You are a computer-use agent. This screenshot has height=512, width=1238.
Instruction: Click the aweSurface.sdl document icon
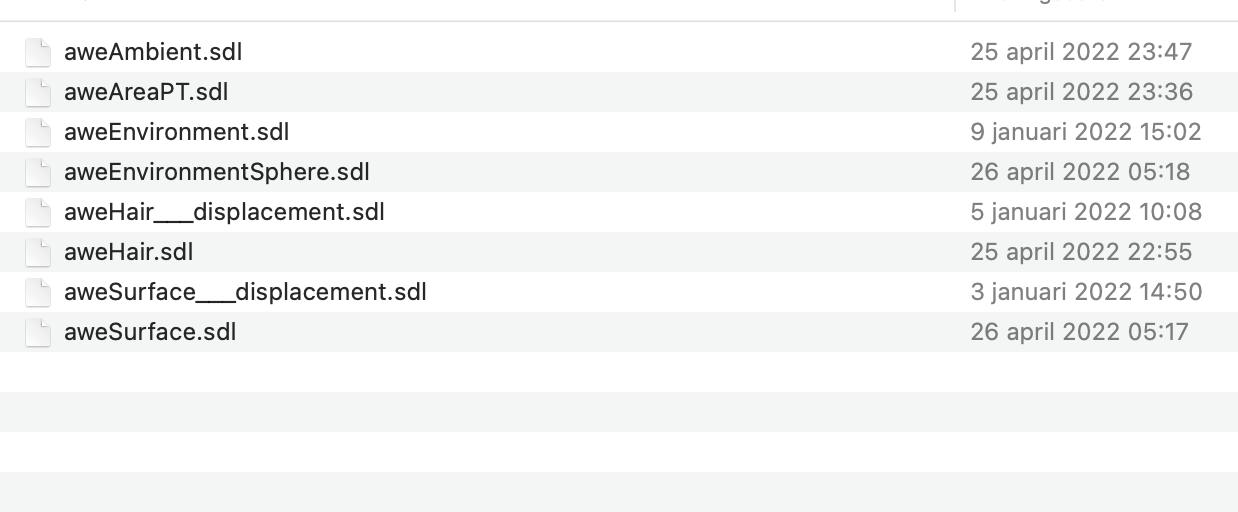(x=38, y=332)
